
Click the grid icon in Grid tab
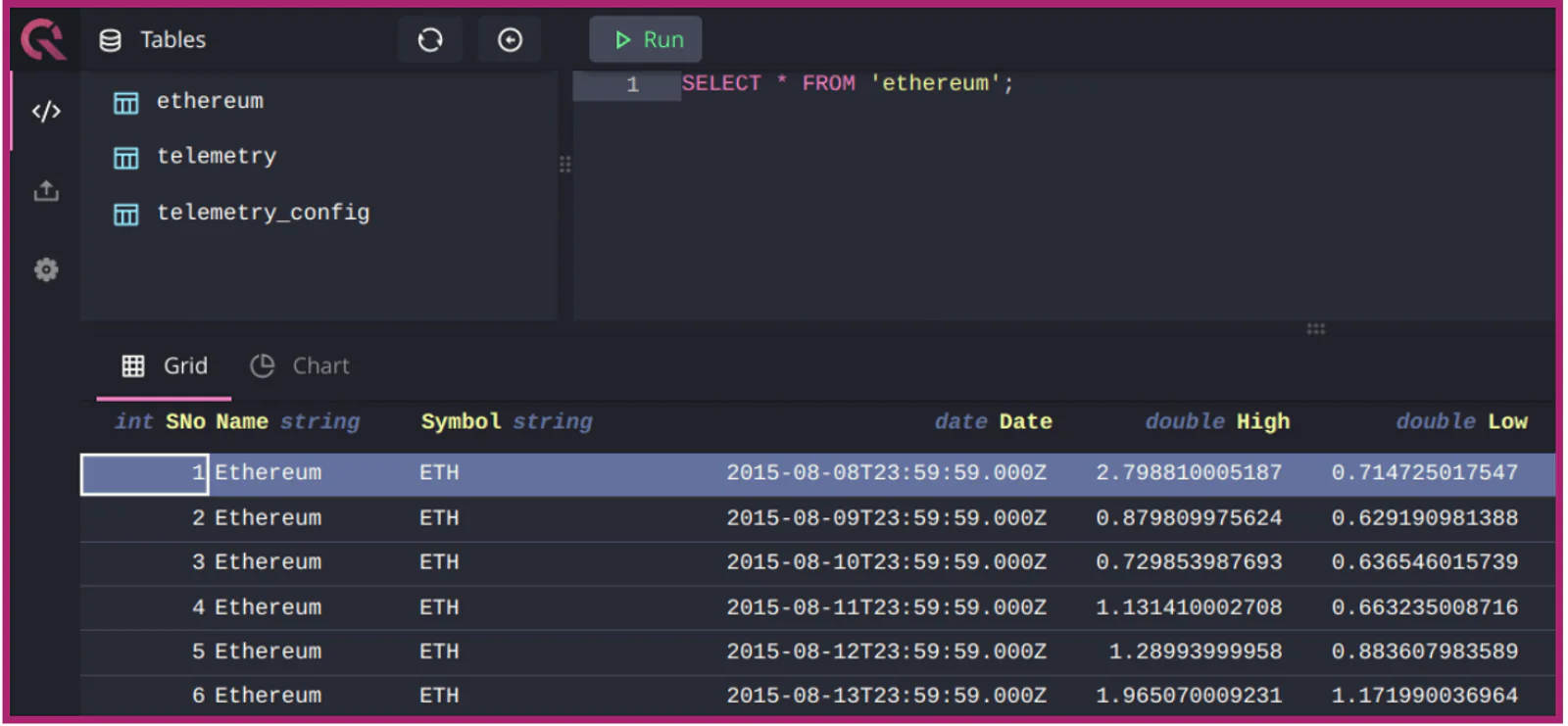133,366
